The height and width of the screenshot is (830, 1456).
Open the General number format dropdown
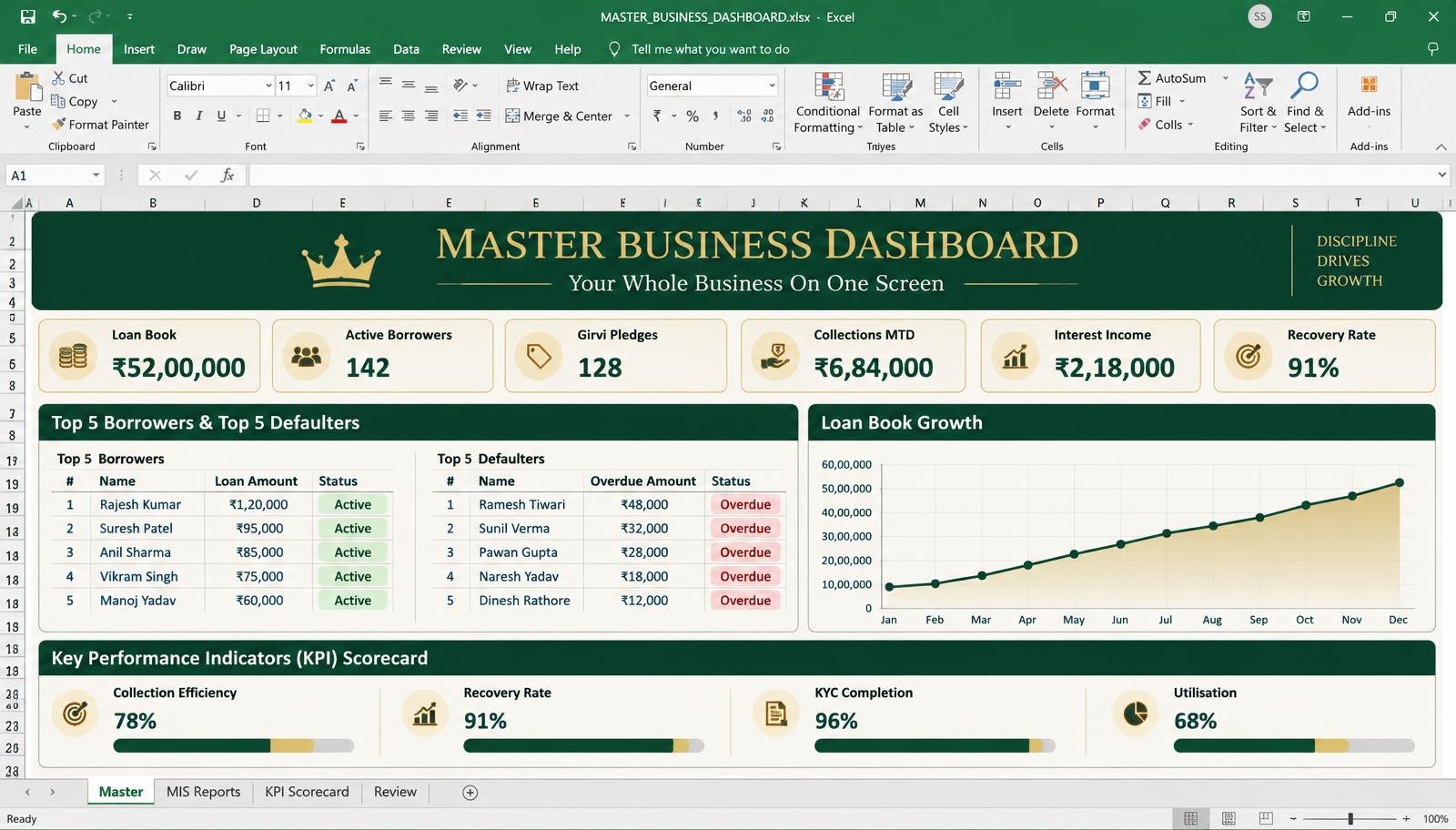(x=772, y=86)
